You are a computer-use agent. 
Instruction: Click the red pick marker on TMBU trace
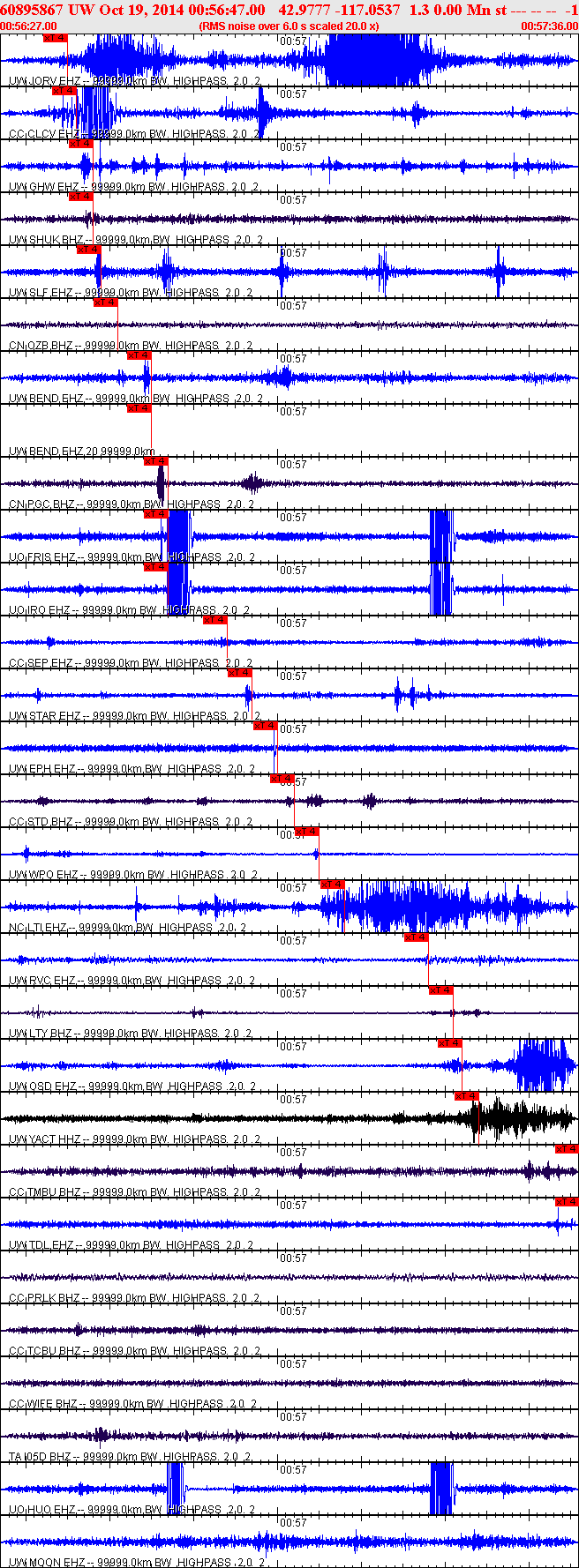pyautogui.click(x=567, y=1149)
